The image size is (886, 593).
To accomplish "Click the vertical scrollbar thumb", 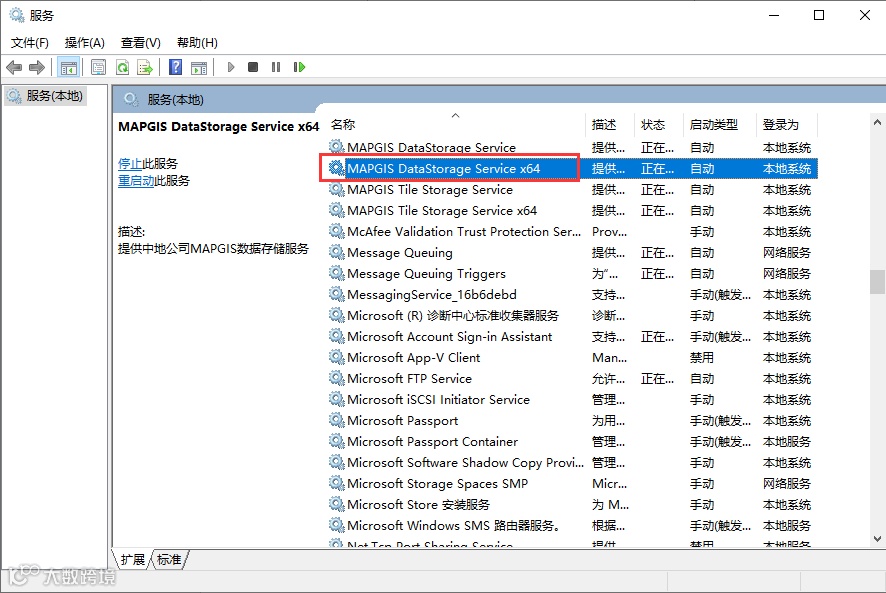I will (x=877, y=282).
